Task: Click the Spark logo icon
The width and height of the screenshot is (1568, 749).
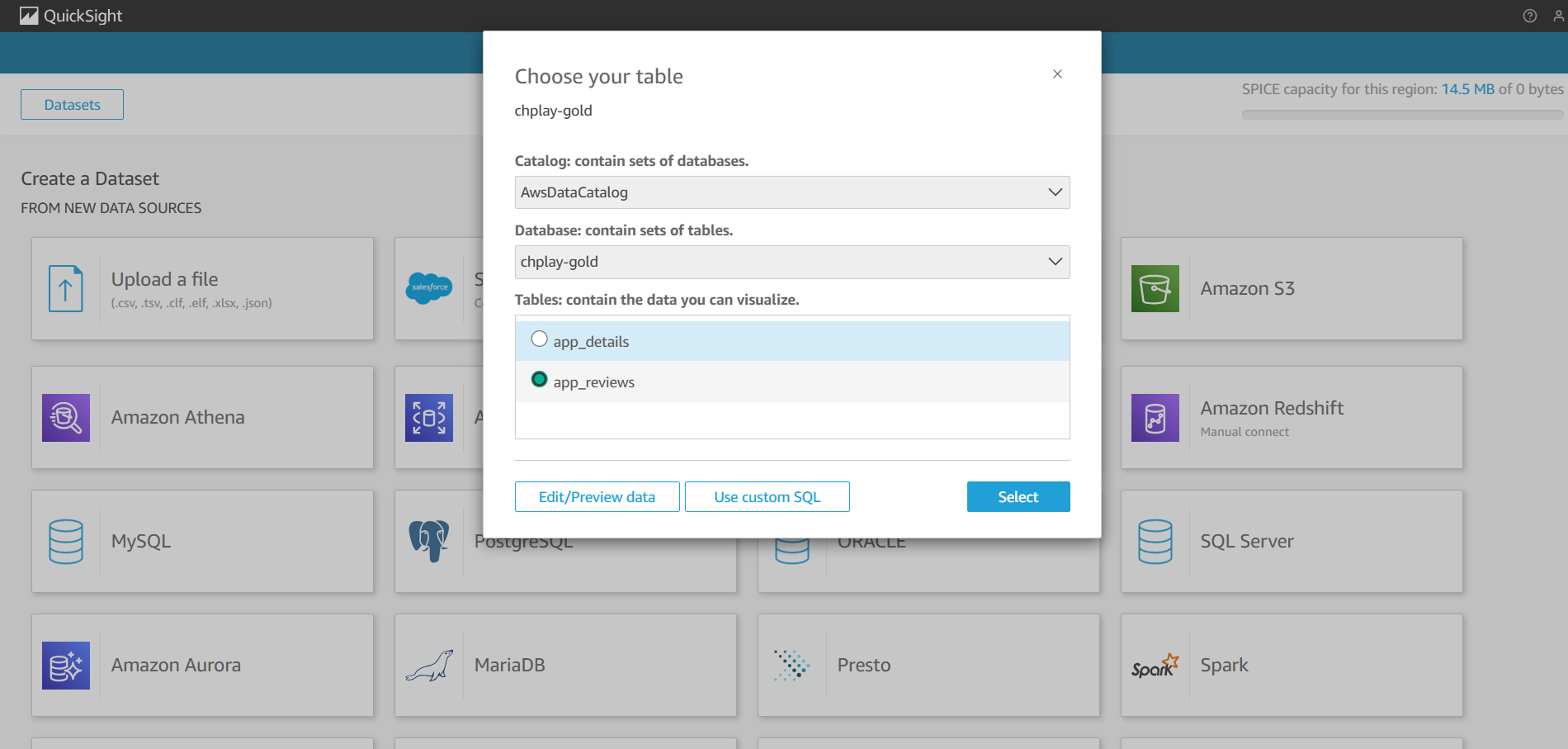Action: pyautogui.click(x=1155, y=666)
